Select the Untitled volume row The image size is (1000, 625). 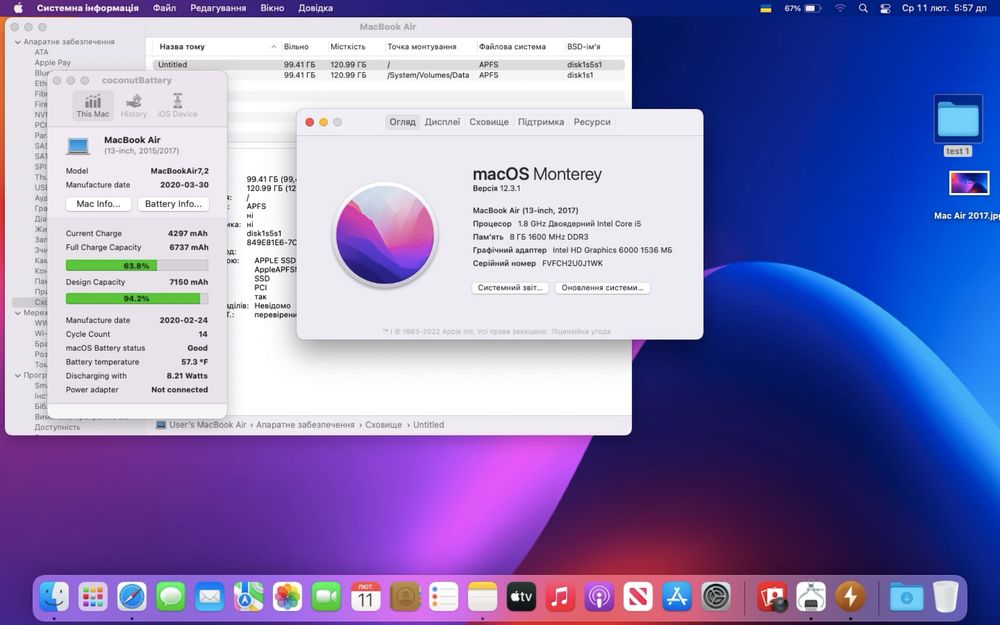pos(388,64)
